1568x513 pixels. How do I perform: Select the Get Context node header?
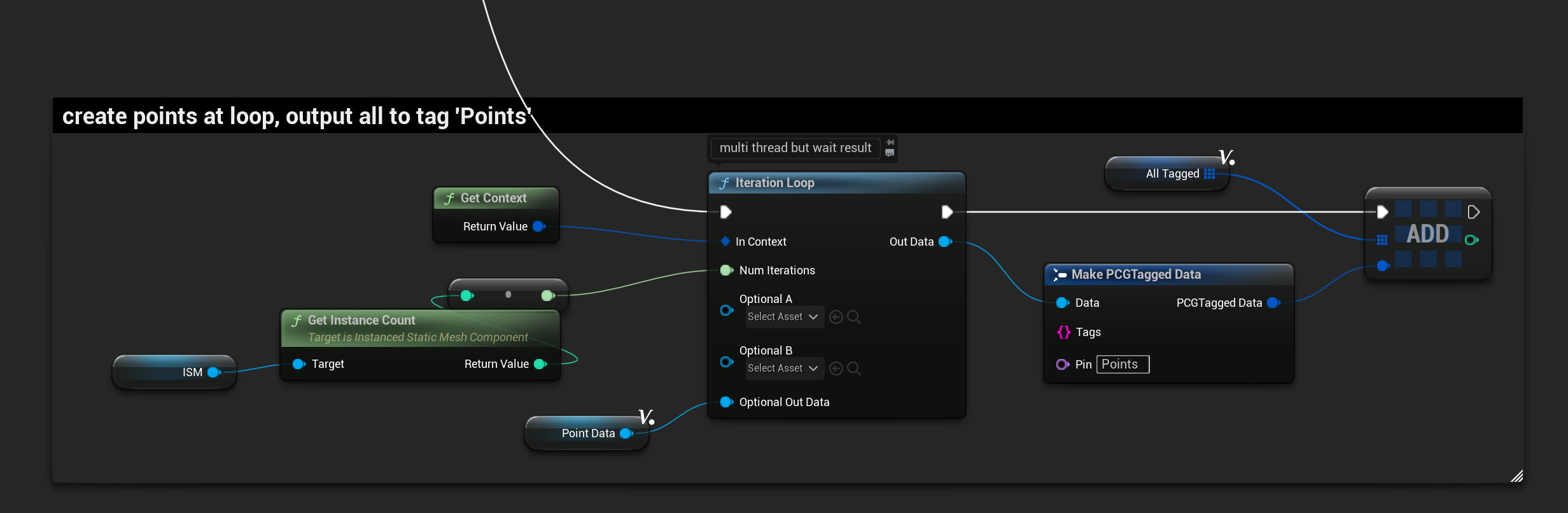(x=495, y=199)
